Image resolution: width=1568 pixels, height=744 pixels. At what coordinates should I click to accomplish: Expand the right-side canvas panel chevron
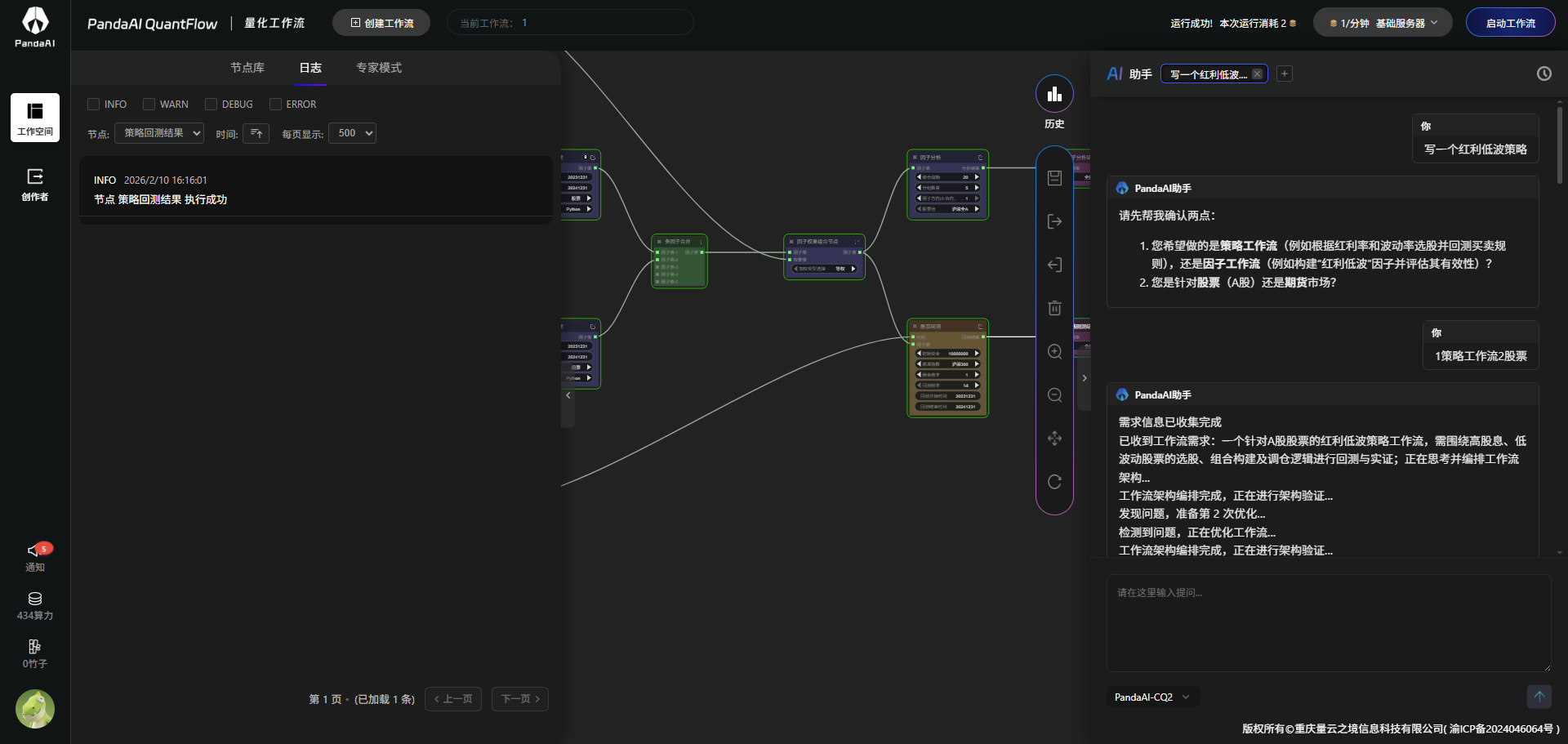1085,378
